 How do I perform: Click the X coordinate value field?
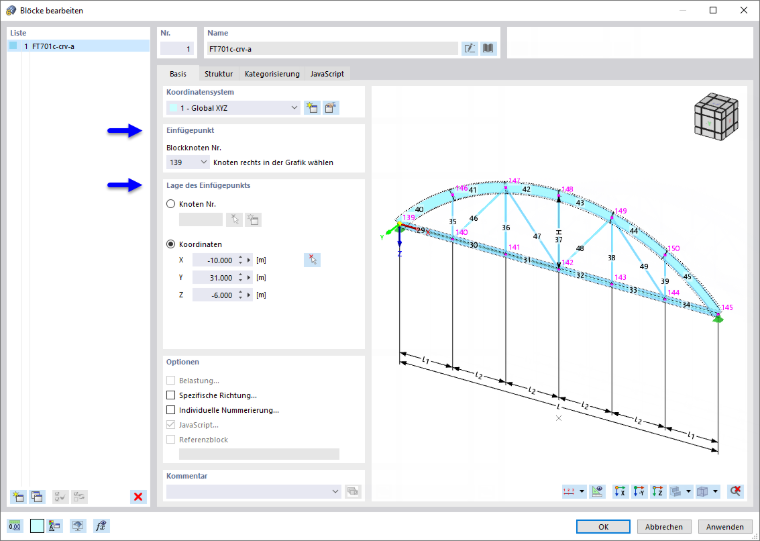point(214,260)
